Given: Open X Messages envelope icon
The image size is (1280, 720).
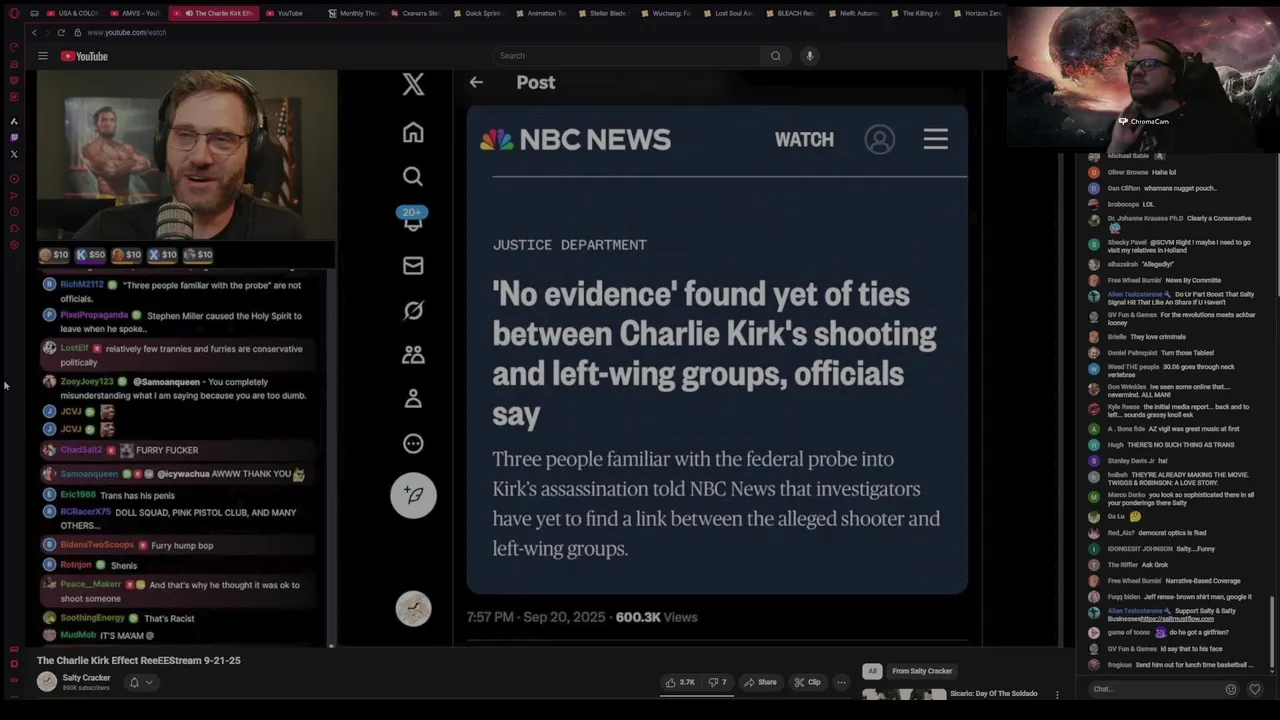Looking at the screenshot, I should [x=413, y=266].
